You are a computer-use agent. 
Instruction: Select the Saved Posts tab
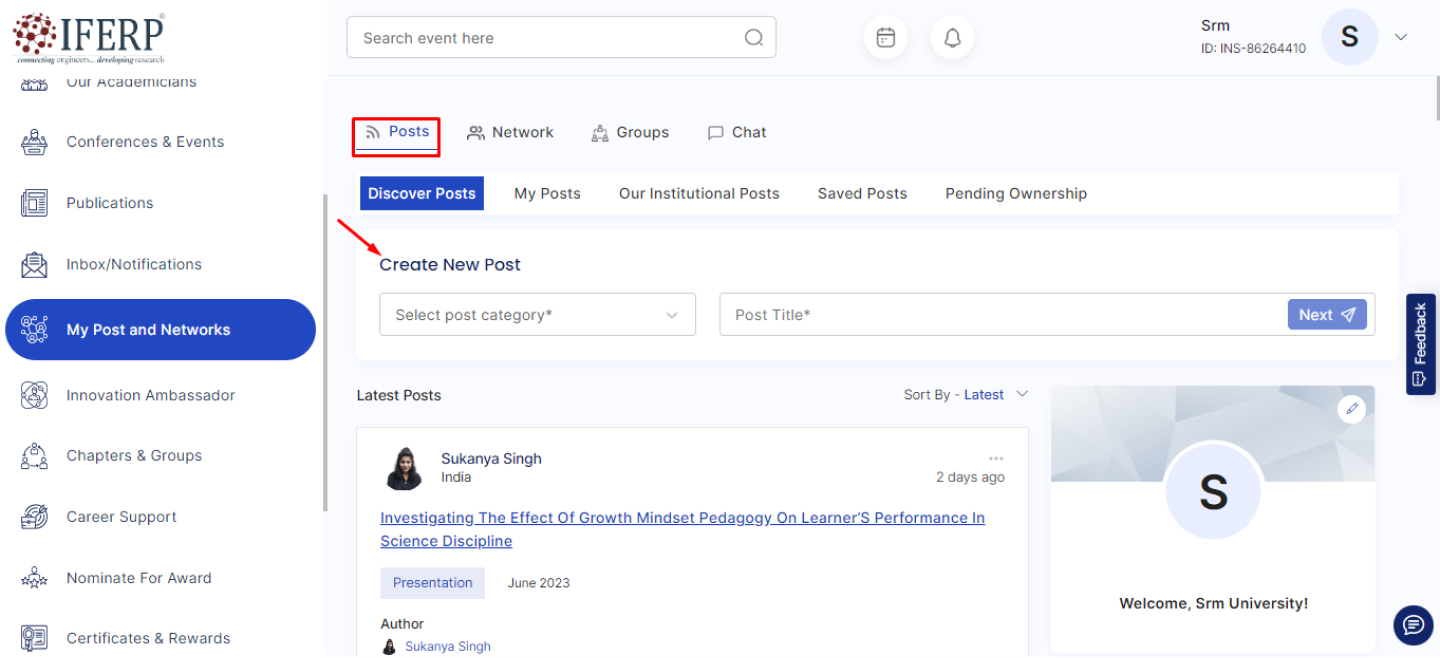(x=862, y=194)
